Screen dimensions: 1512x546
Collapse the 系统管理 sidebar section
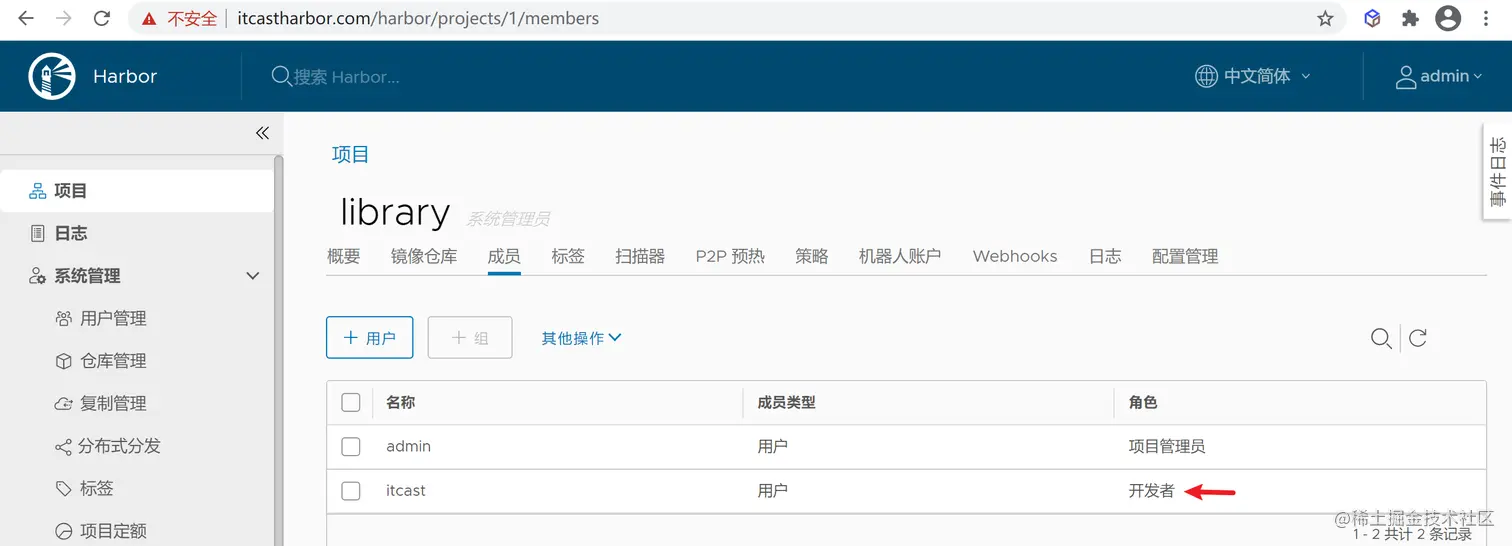tap(253, 276)
